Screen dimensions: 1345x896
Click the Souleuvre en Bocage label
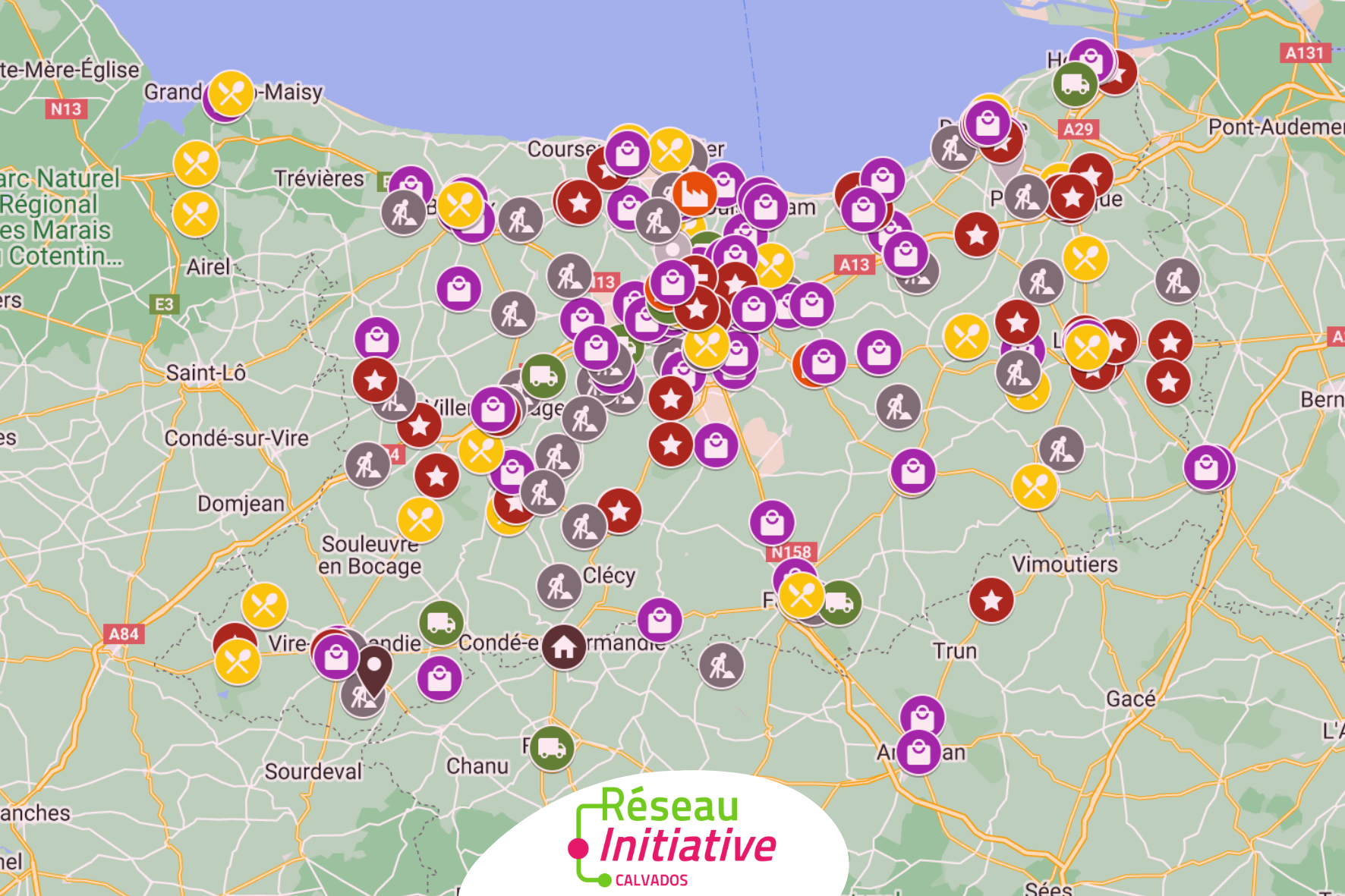click(x=370, y=555)
